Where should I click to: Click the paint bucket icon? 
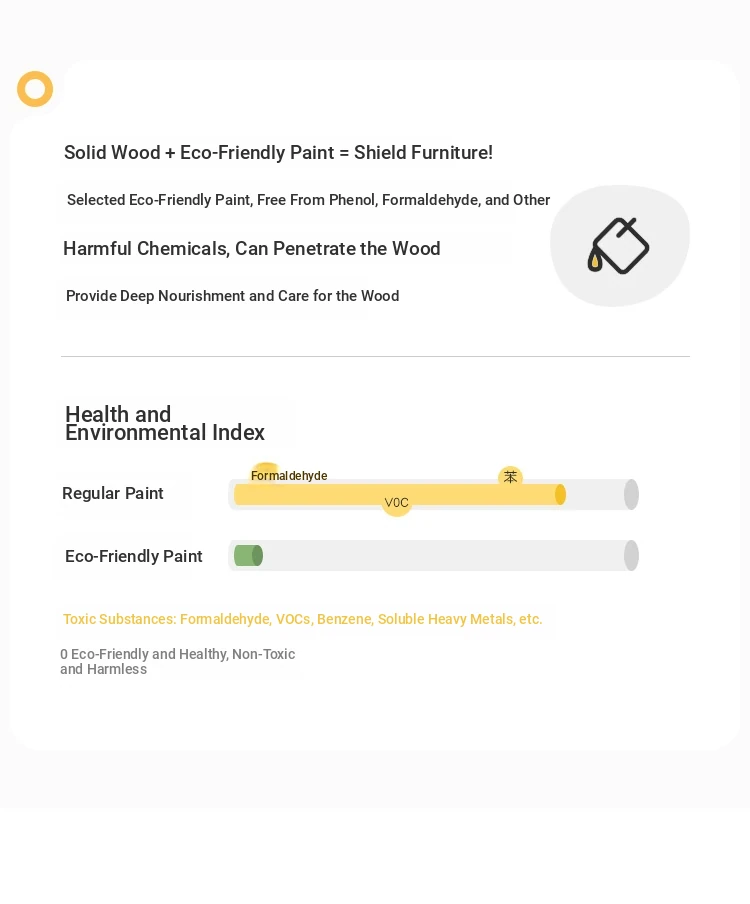tap(619, 246)
